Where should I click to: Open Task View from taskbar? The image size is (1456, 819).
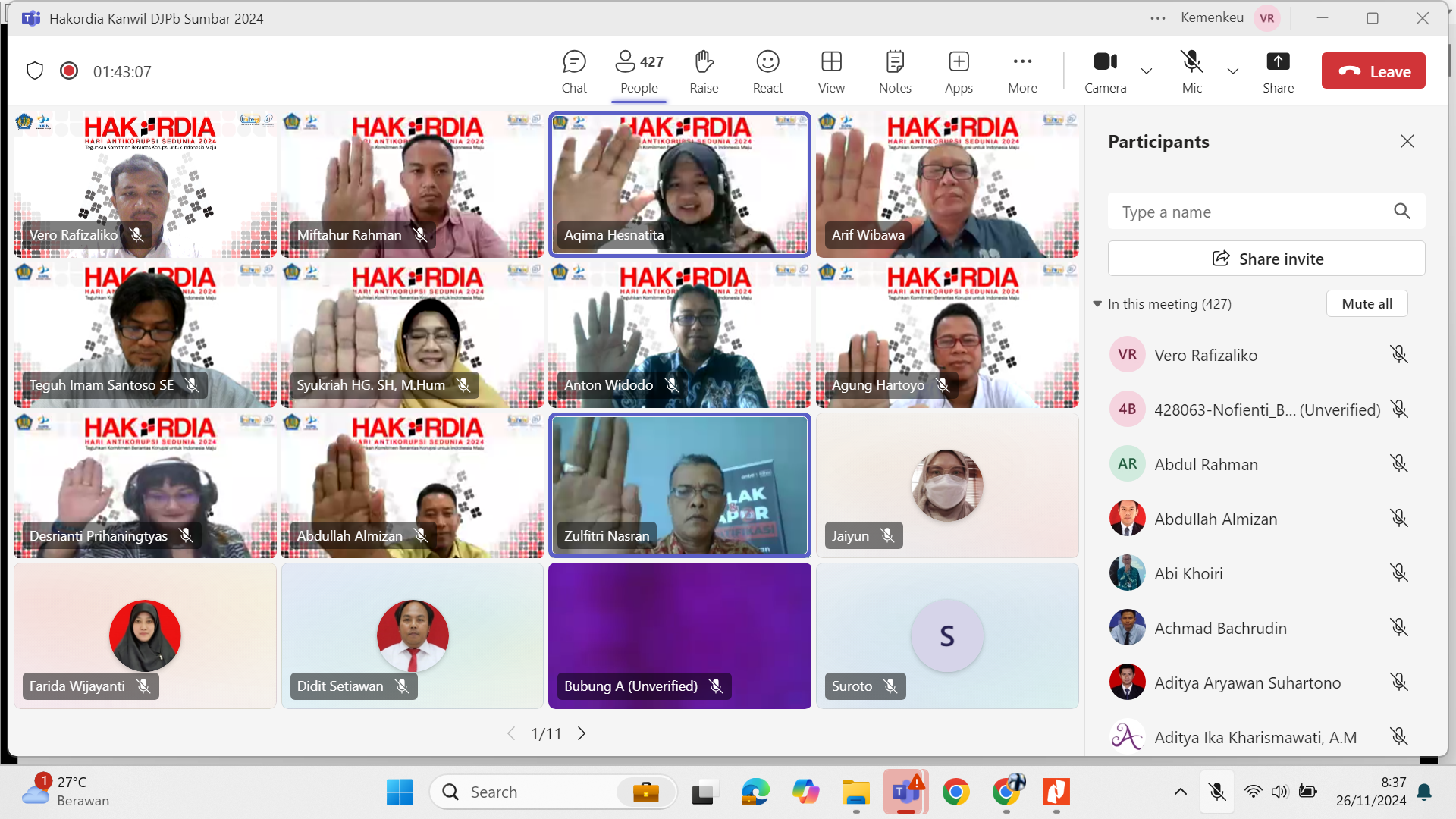point(704,792)
